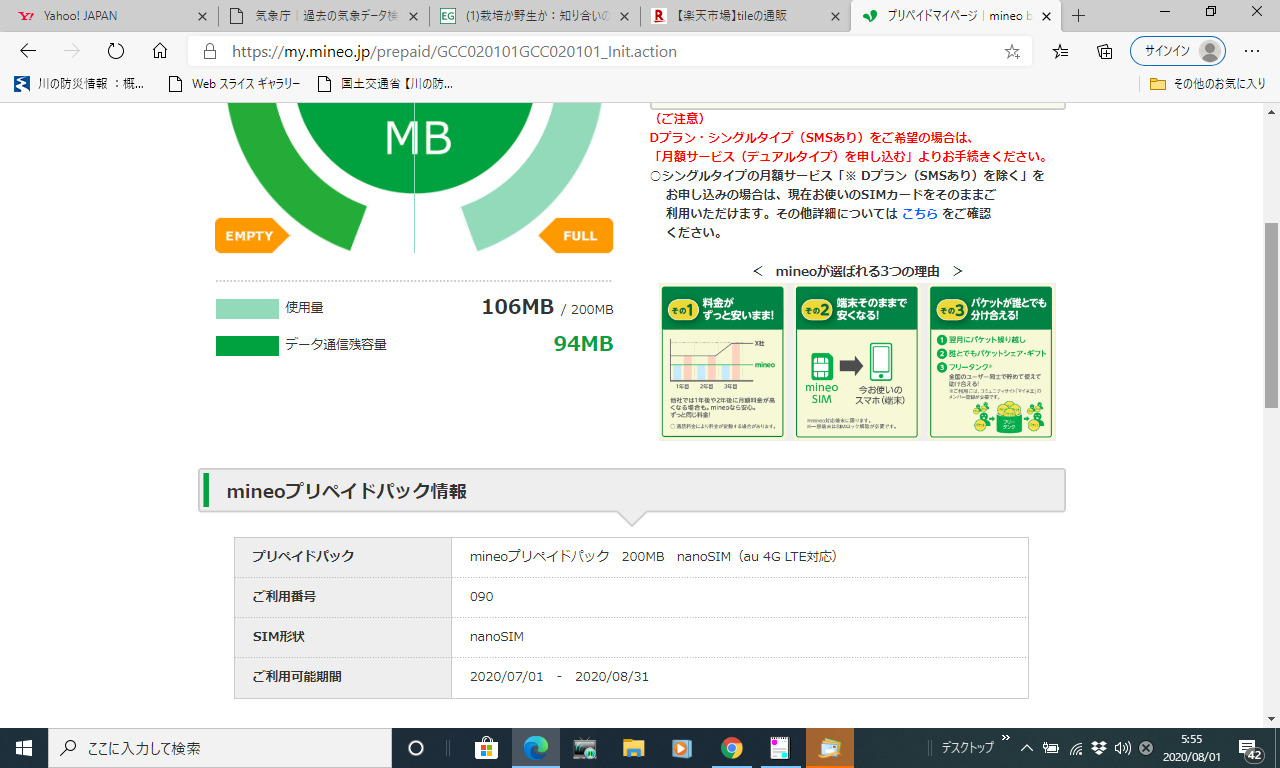The height and width of the screenshot is (768, 1280).
Task: Open Google Chrome from the taskbar
Action: point(732,748)
